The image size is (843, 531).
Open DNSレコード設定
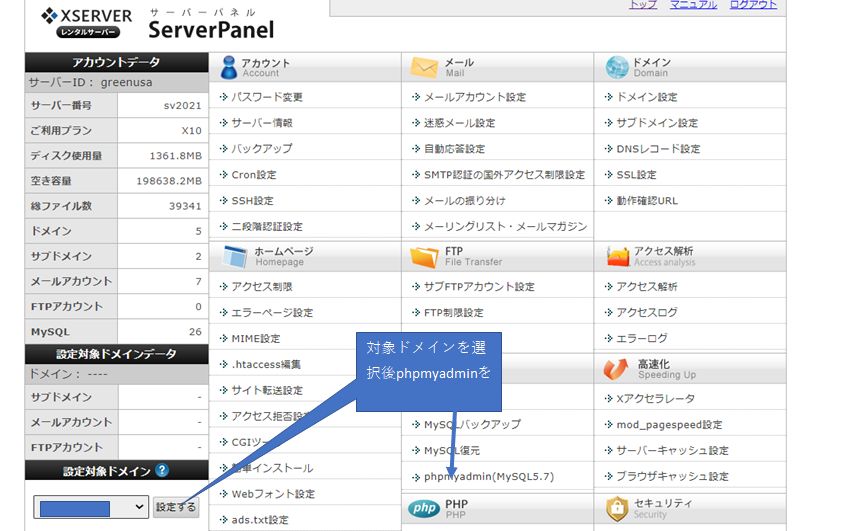point(658,149)
